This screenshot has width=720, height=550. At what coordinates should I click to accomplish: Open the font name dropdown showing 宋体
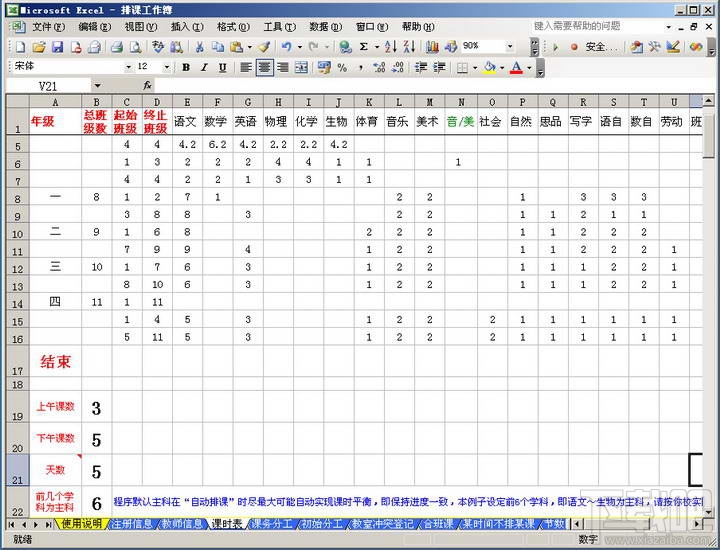pyautogui.click(x=128, y=68)
